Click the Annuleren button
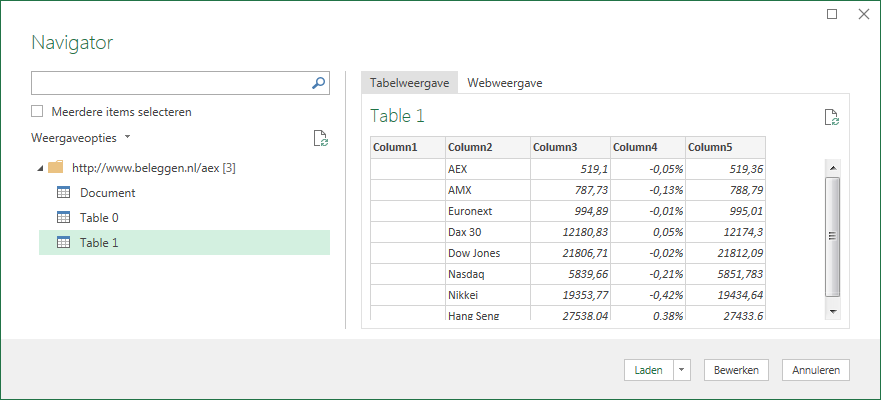Image resolution: width=881 pixels, height=400 pixels. pos(816,370)
